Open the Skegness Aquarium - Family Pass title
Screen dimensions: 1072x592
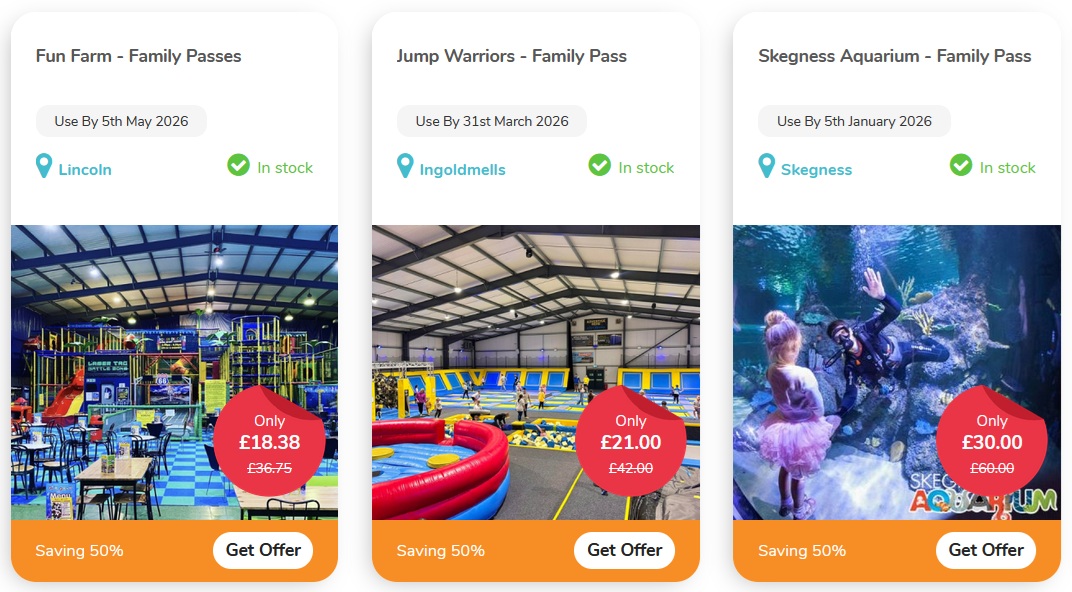[x=894, y=56]
